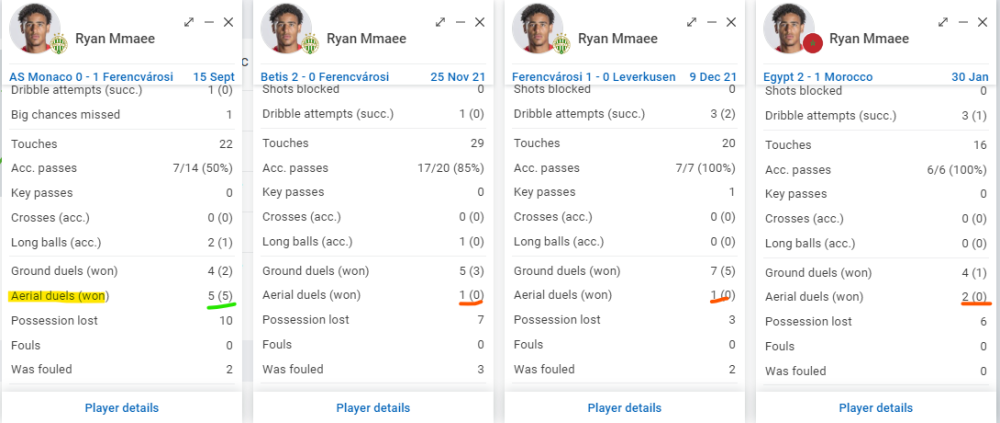The width and height of the screenshot is (1000, 423).
Task: Open Player details in Betis panel
Action: 373,408
